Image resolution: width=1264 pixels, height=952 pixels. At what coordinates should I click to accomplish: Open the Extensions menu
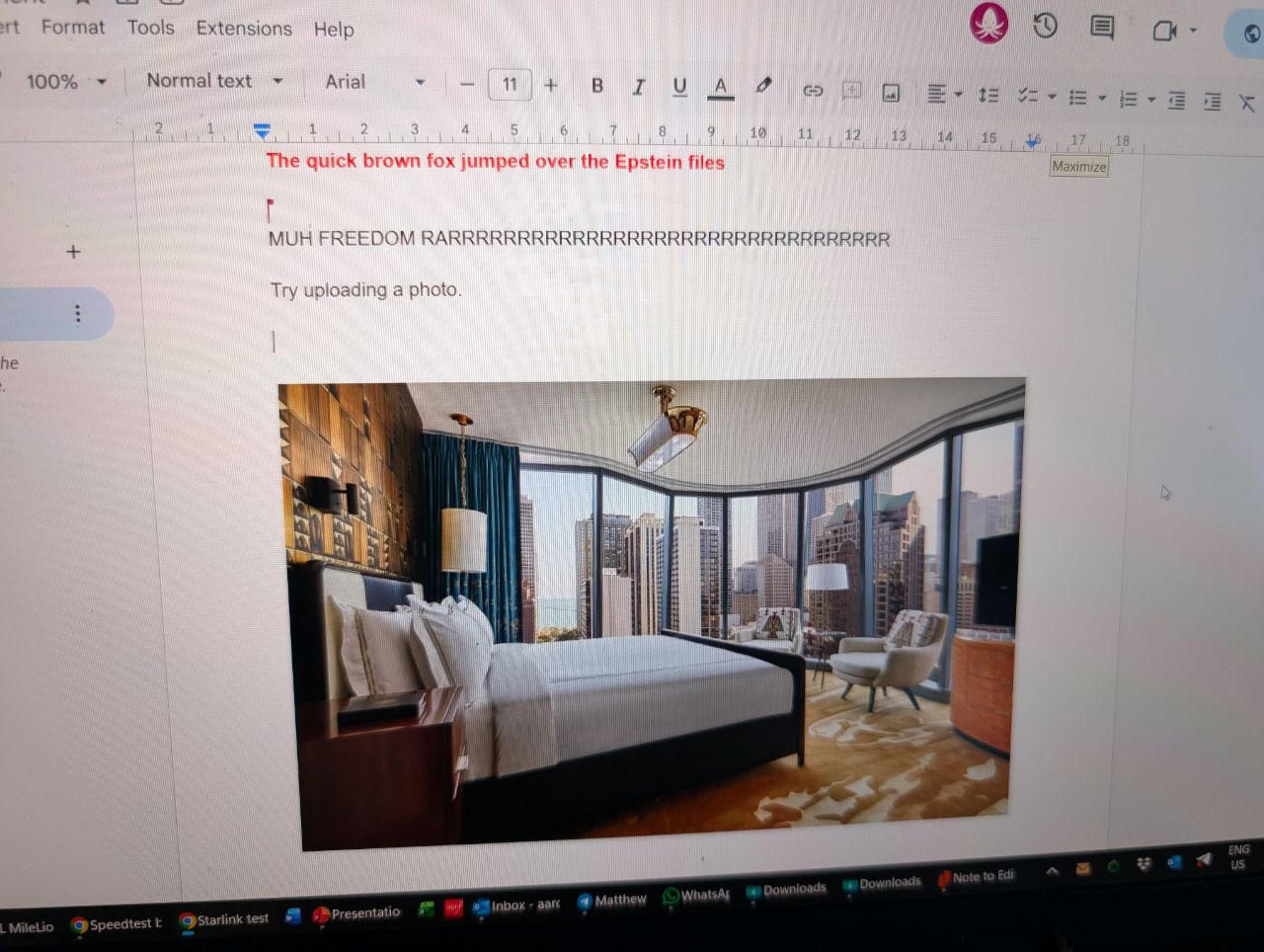click(x=244, y=29)
